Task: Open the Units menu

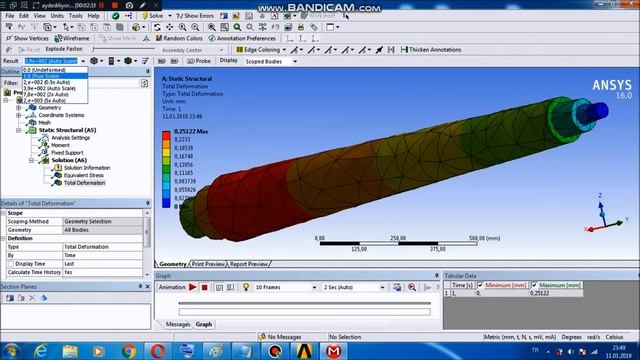Action: pos(57,16)
